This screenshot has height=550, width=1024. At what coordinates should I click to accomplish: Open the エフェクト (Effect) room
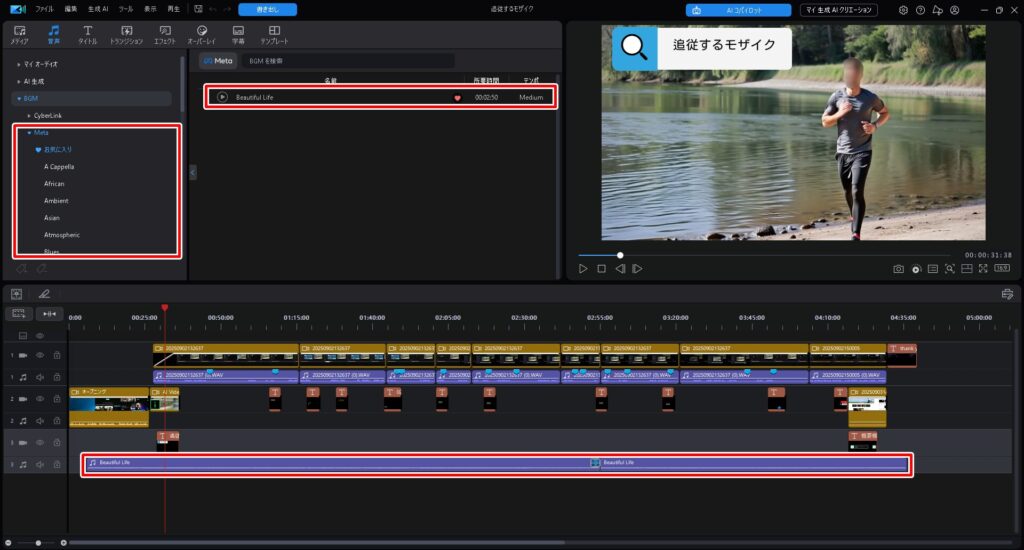tap(164, 34)
